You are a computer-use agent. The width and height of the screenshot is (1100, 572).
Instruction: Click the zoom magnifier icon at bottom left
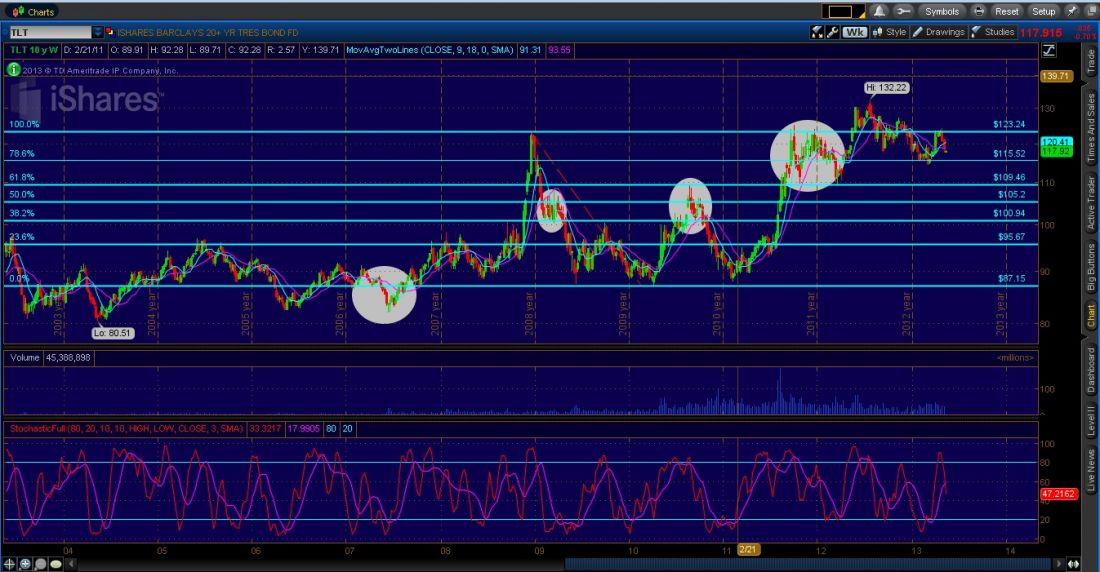coord(25,563)
